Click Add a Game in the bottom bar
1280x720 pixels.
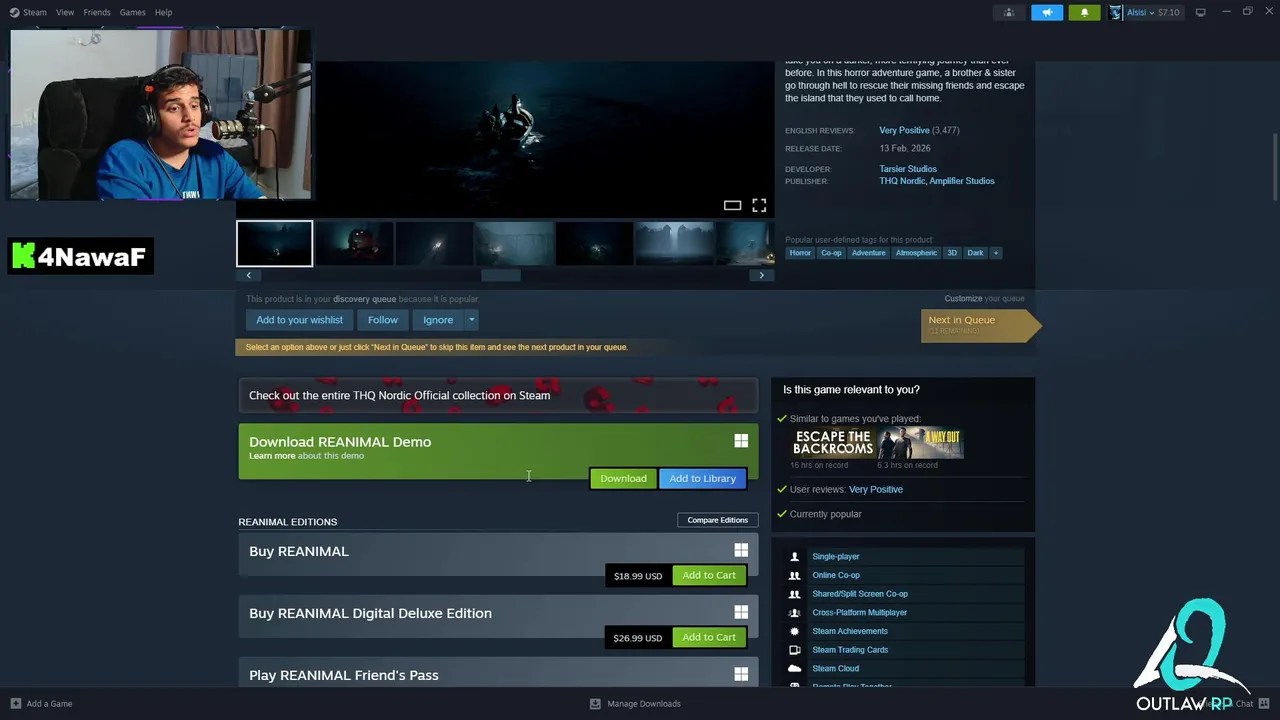click(41, 704)
